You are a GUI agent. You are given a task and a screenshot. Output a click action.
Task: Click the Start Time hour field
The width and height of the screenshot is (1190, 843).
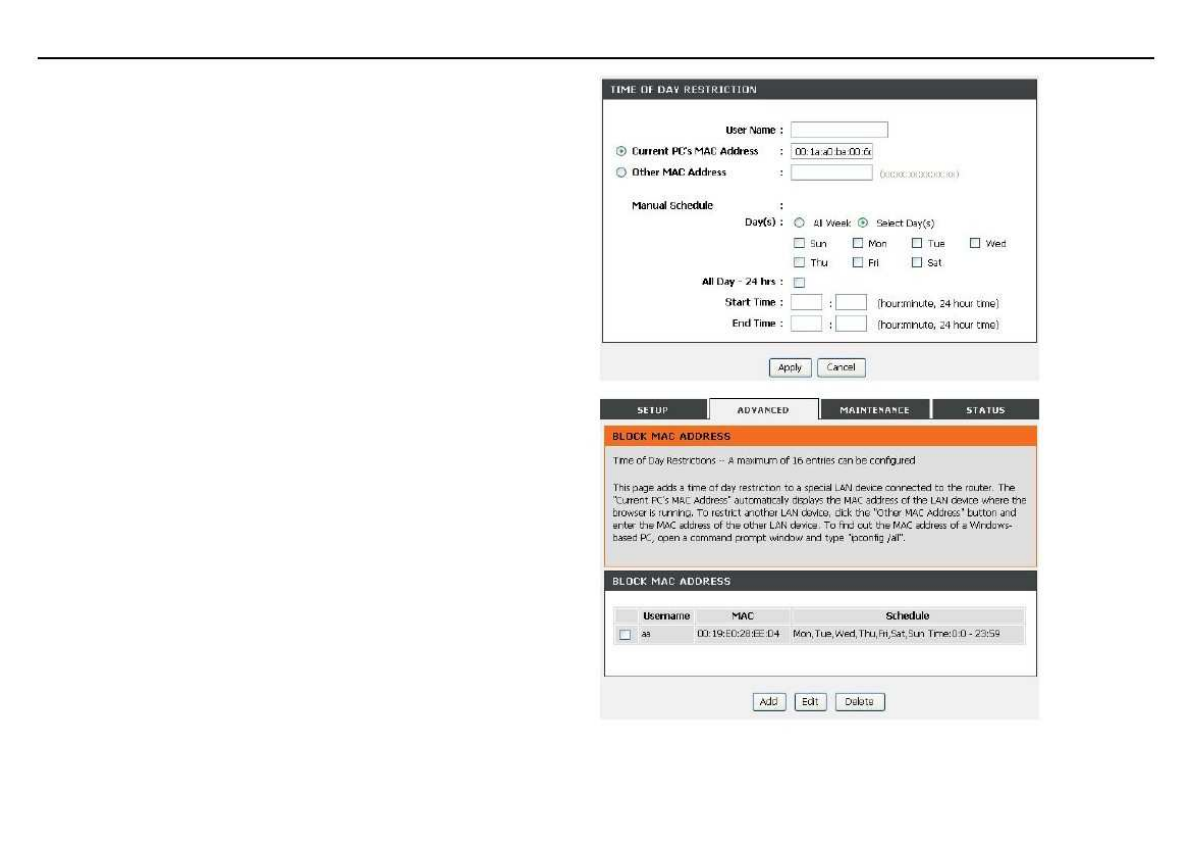point(806,302)
